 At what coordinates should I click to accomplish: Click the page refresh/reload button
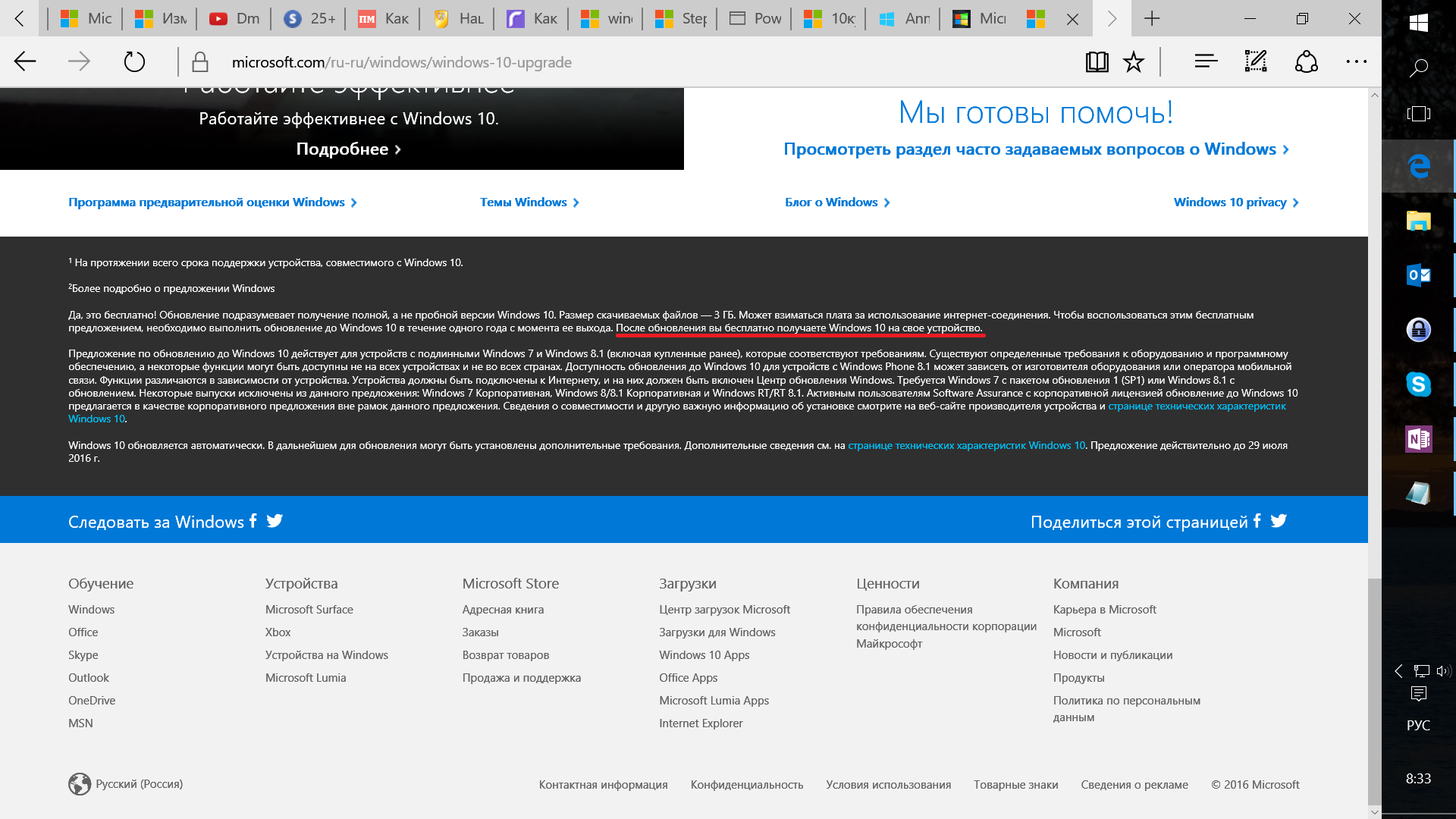(x=135, y=62)
